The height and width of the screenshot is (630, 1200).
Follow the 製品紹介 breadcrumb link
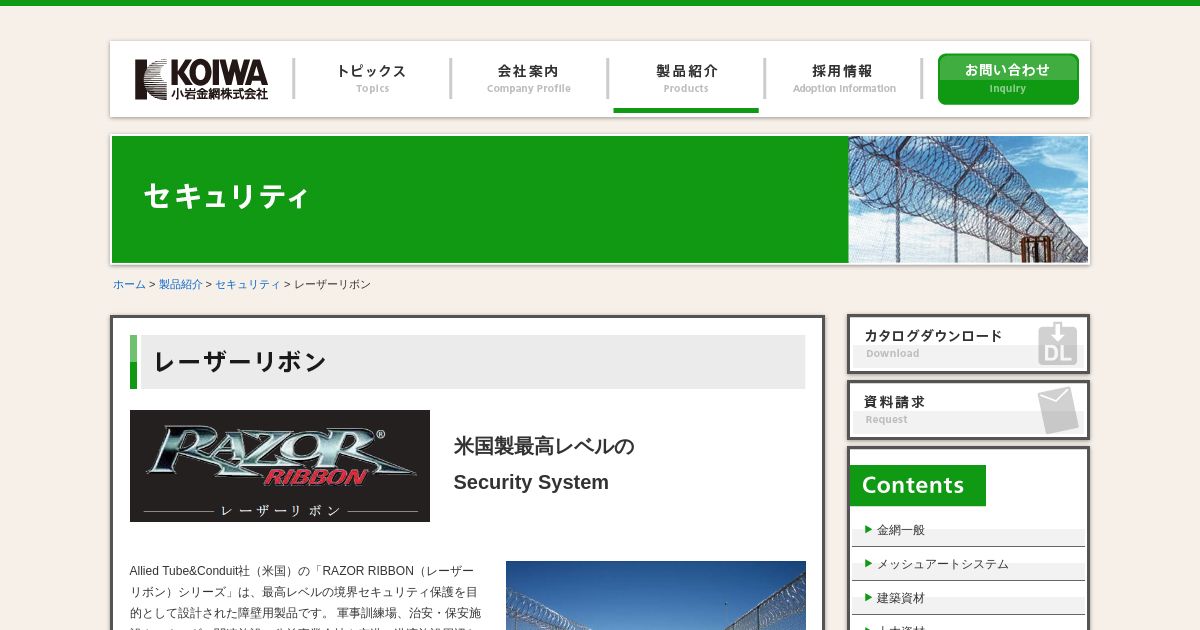[181, 285]
